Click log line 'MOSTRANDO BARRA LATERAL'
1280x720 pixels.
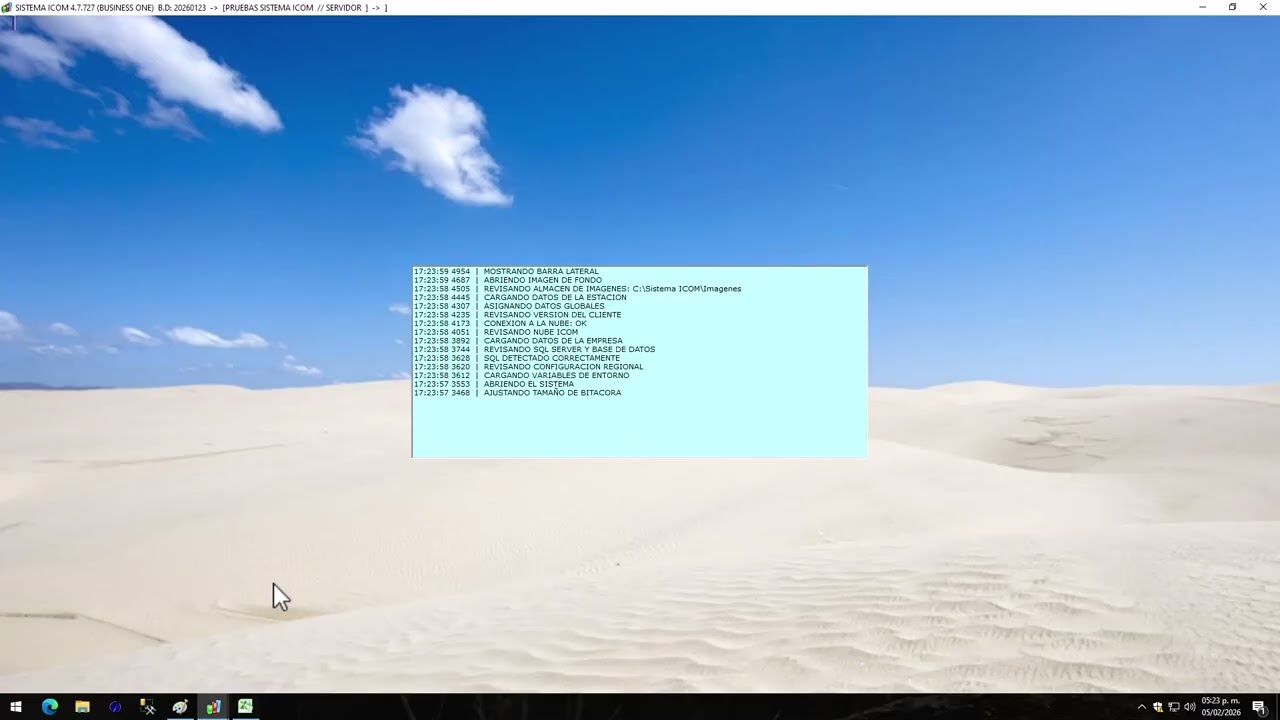(506, 271)
